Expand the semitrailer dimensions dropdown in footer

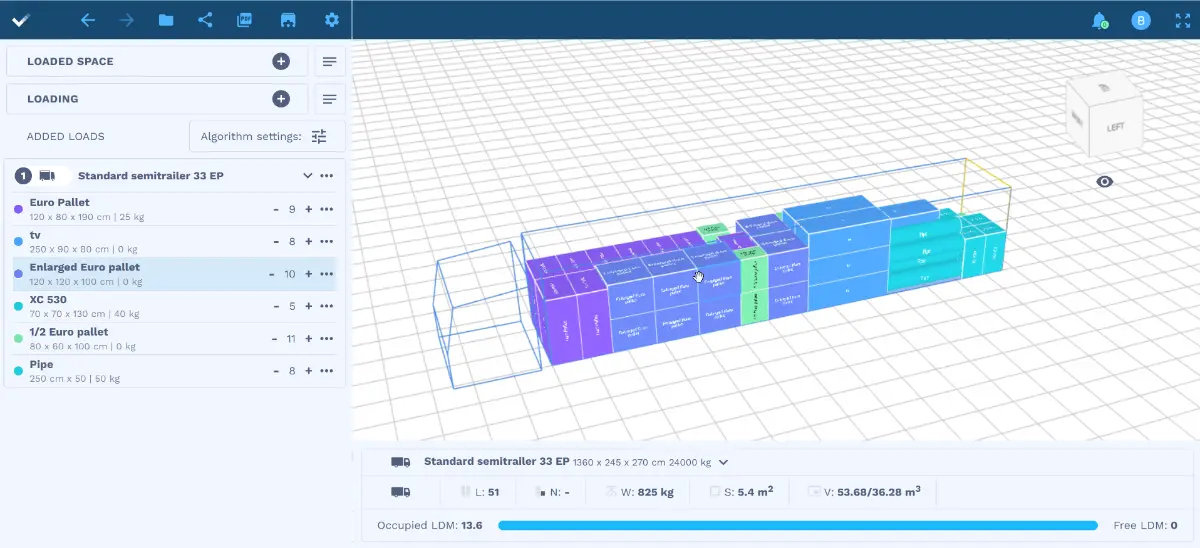pyautogui.click(x=724, y=463)
